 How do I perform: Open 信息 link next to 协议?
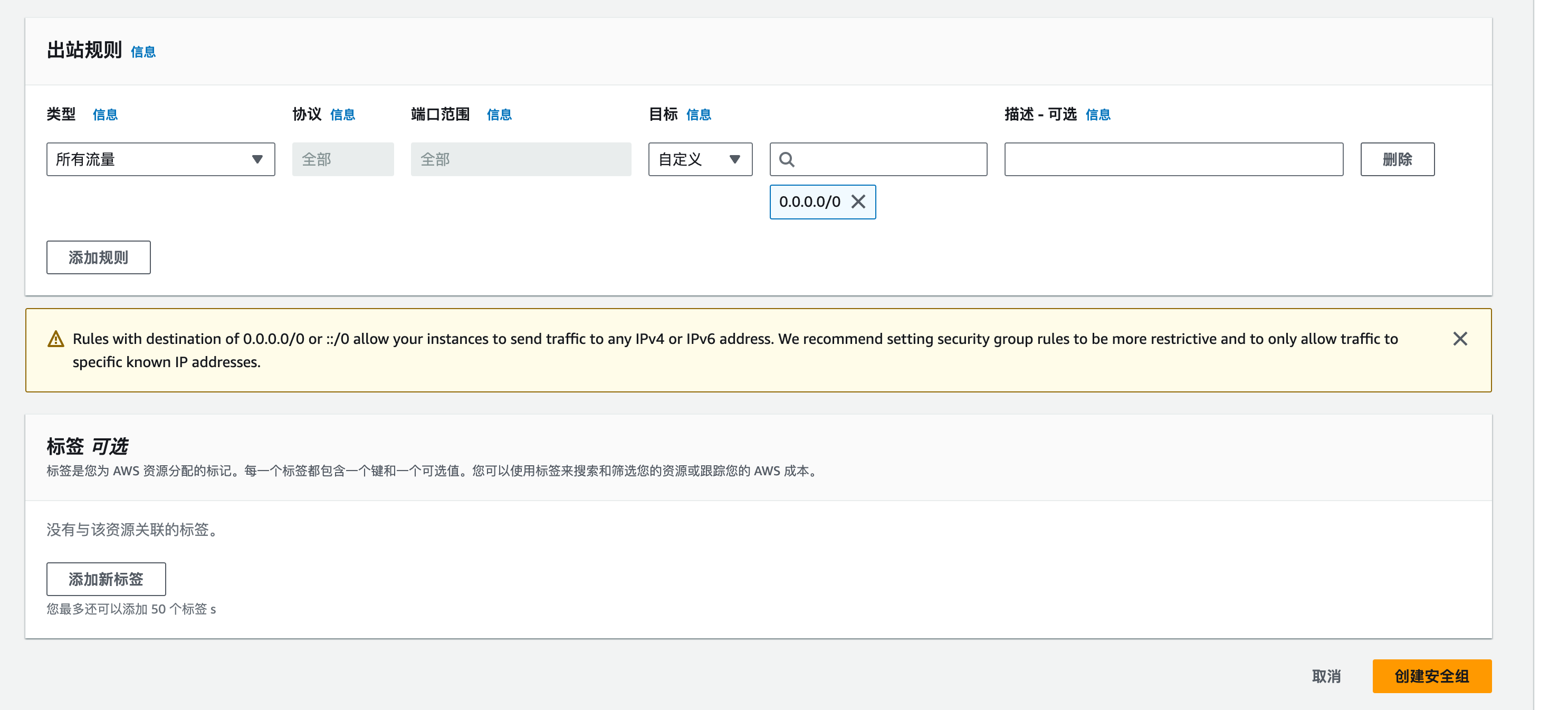click(343, 114)
